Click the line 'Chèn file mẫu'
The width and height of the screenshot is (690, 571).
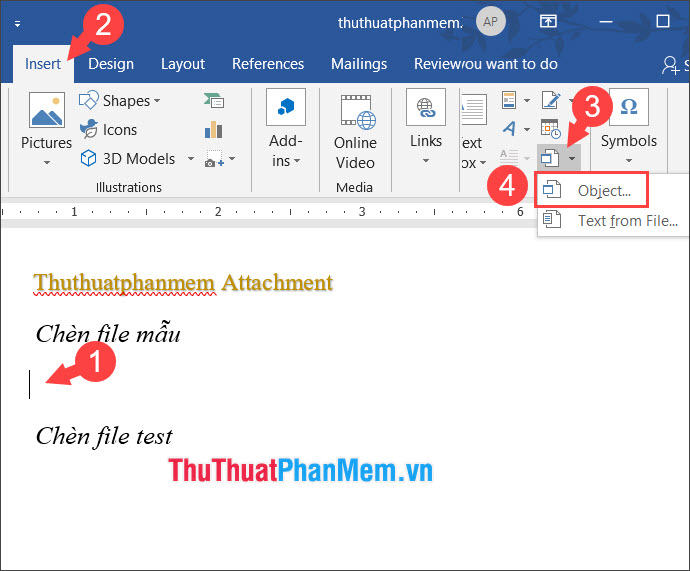point(108,334)
